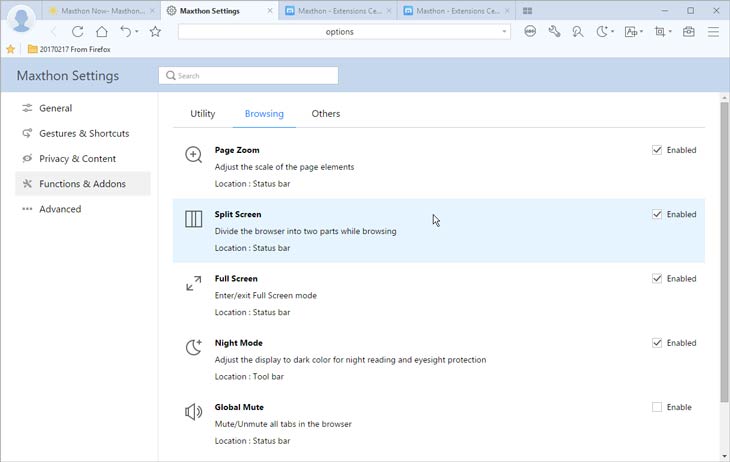Open the user avatar account menu
730x462 pixels.
(x=21, y=20)
